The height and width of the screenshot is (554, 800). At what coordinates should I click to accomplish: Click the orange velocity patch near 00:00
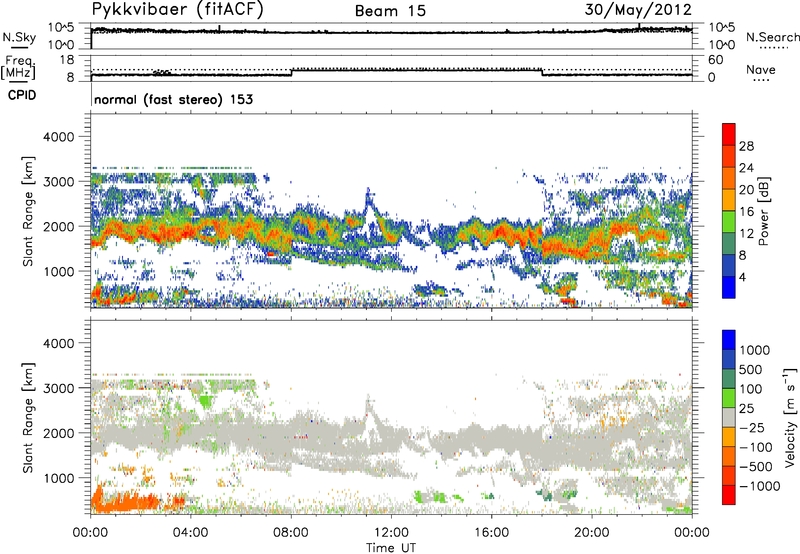click(x=125, y=502)
